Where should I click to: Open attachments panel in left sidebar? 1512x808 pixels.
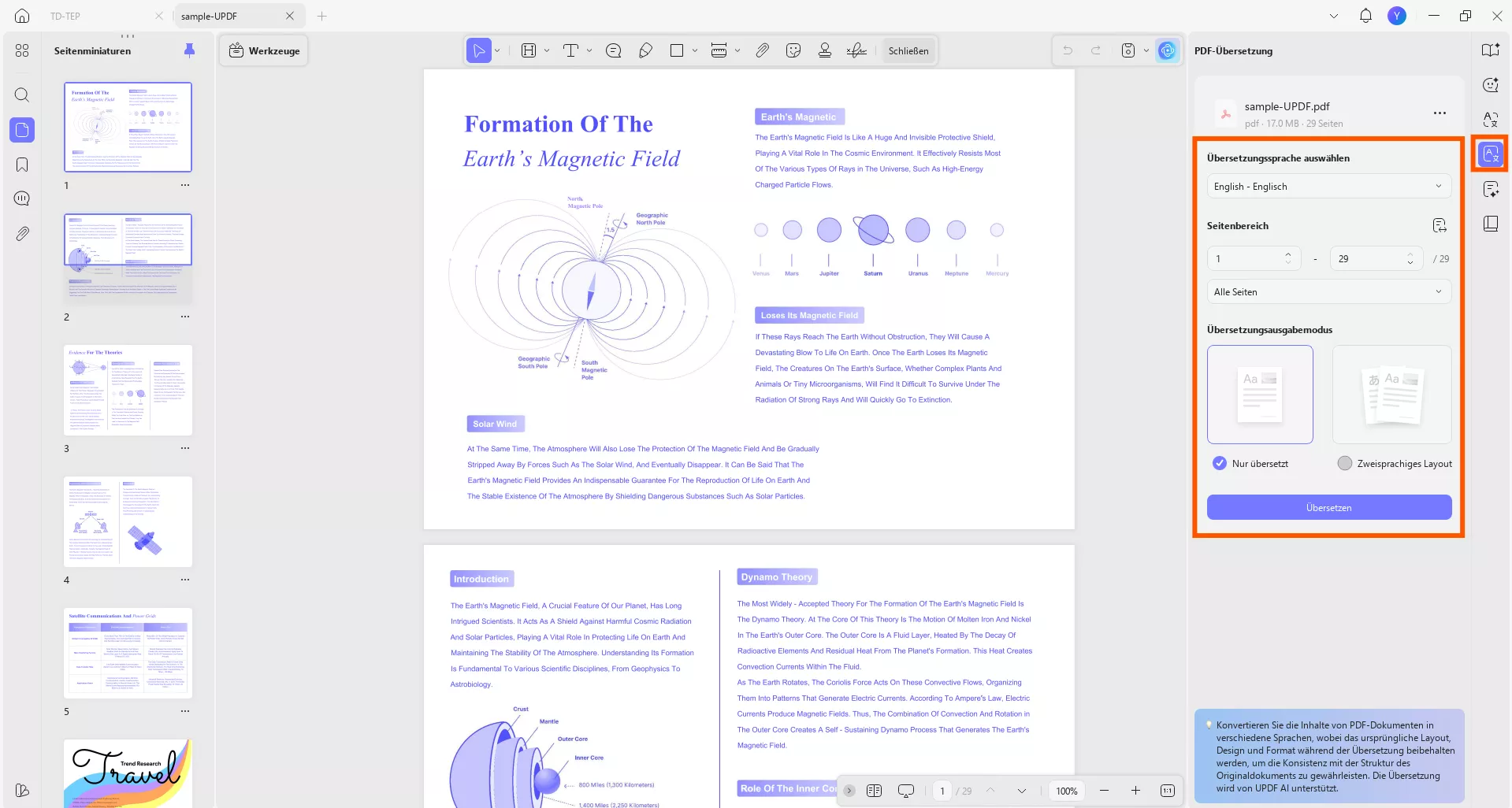22,234
